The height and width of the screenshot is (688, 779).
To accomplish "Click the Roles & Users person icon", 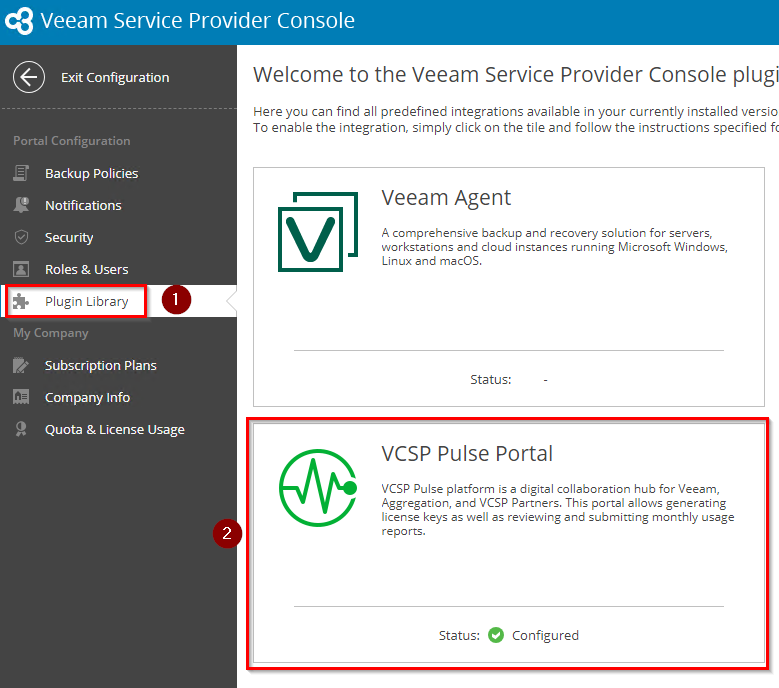I will point(21,269).
